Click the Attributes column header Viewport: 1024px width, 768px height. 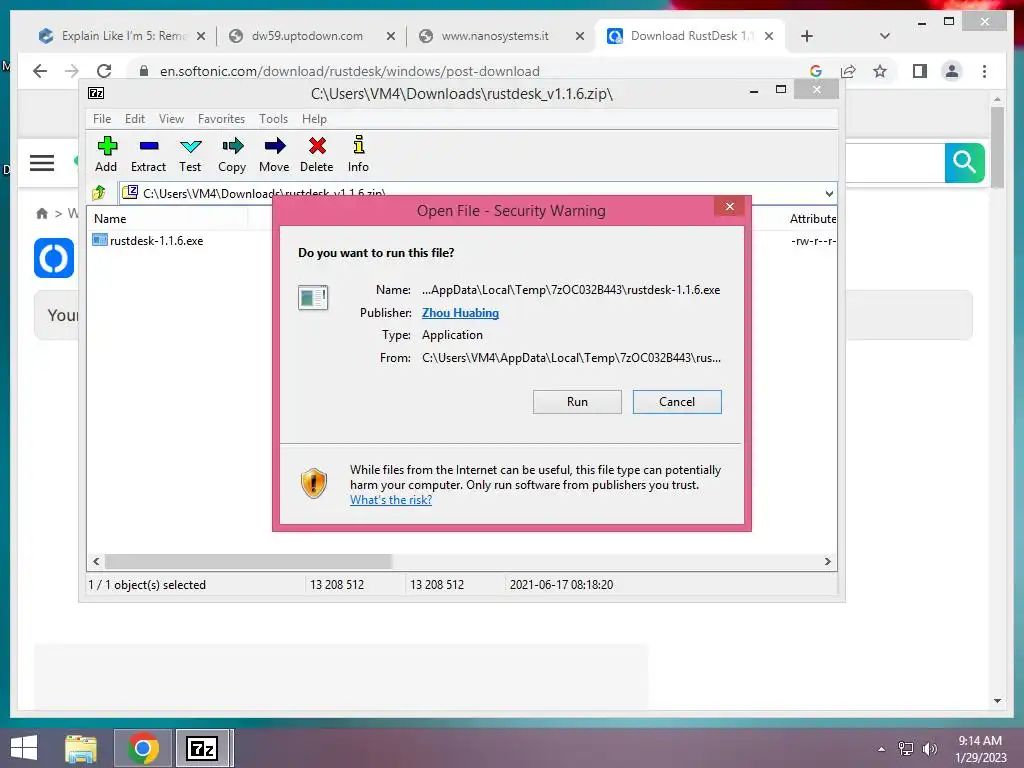[812, 218]
